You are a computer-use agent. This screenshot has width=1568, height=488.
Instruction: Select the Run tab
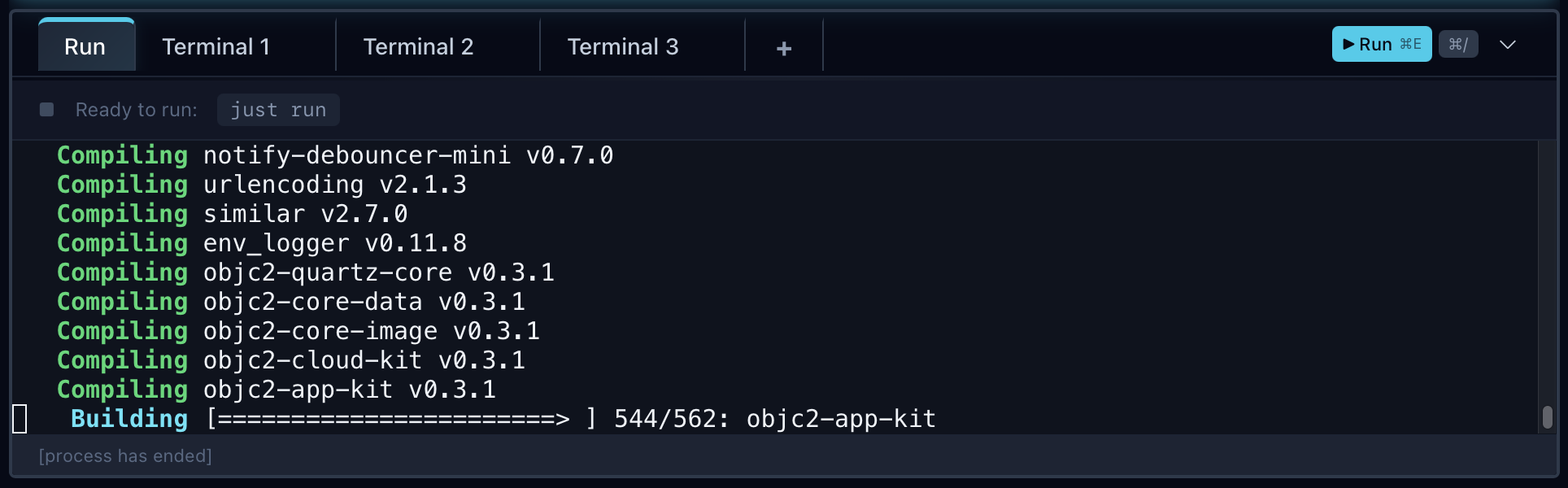(x=85, y=46)
